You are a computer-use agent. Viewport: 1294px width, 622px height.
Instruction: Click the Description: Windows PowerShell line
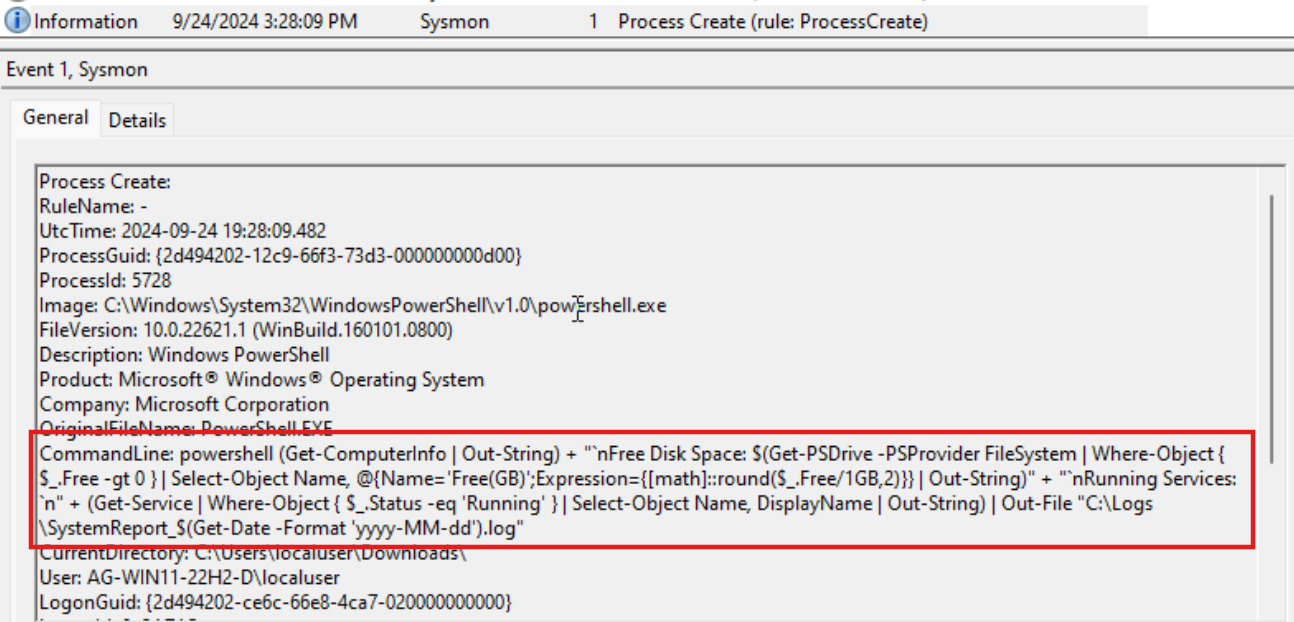click(184, 355)
